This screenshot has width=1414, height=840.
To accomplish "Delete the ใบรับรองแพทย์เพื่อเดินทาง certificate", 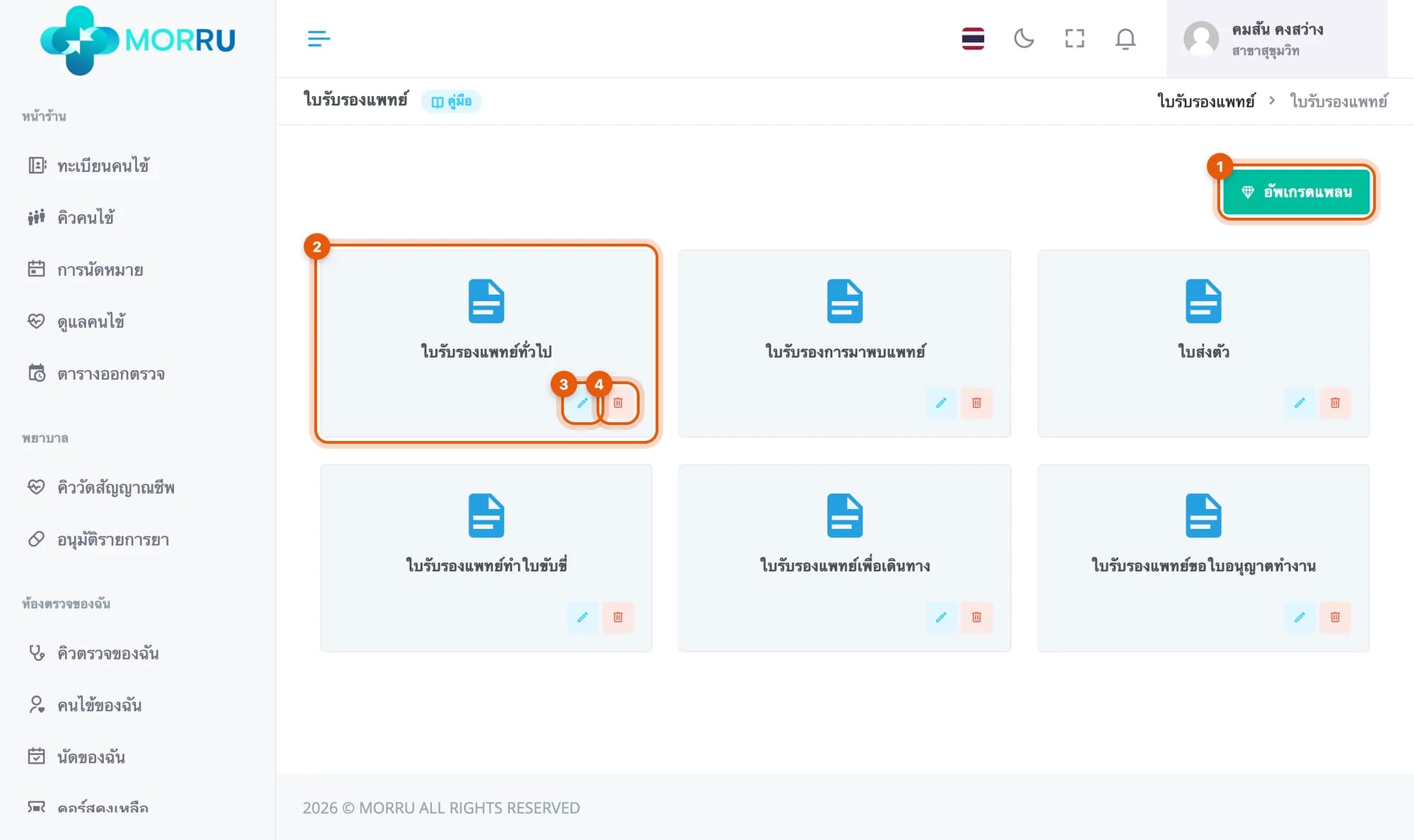I will (x=976, y=617).
